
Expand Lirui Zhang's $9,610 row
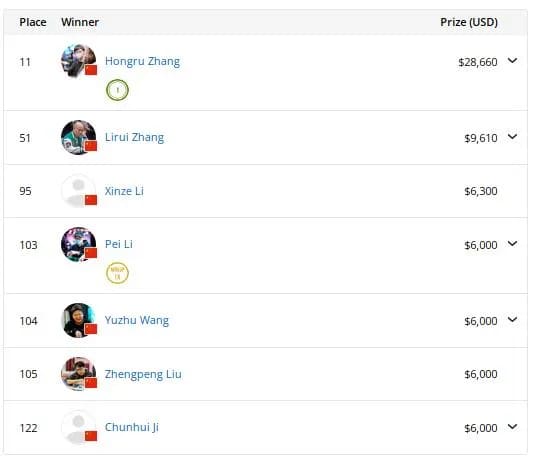point(512,137)
